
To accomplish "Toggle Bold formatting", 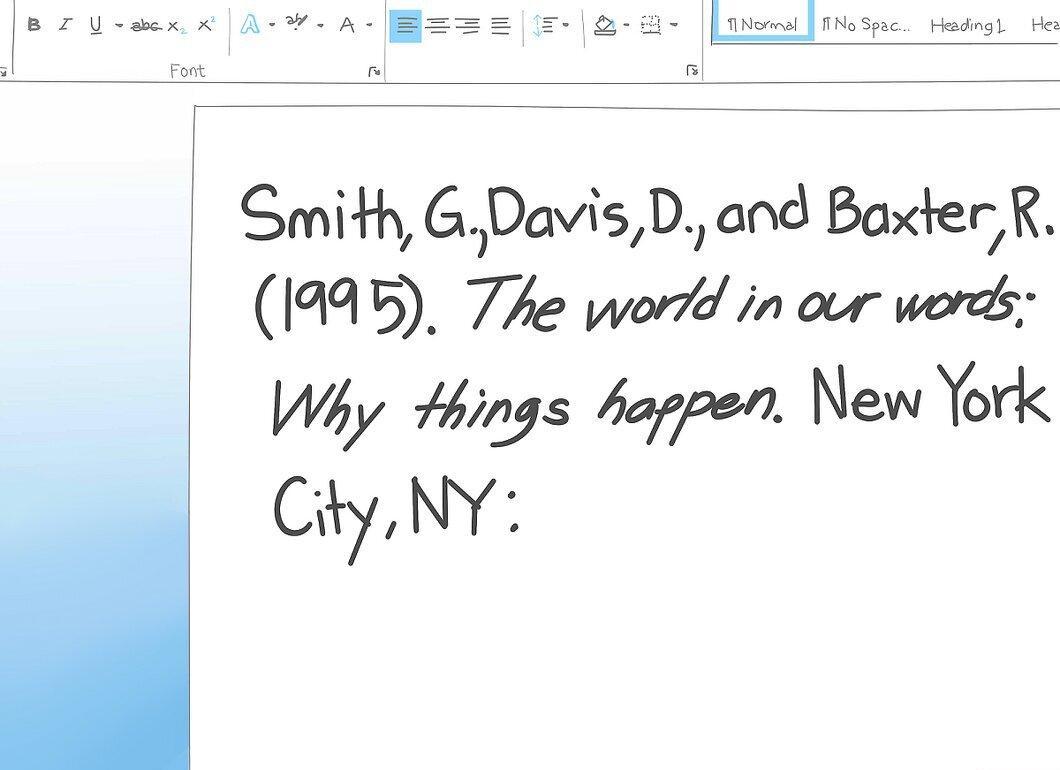I will click(x=33, y=25).
